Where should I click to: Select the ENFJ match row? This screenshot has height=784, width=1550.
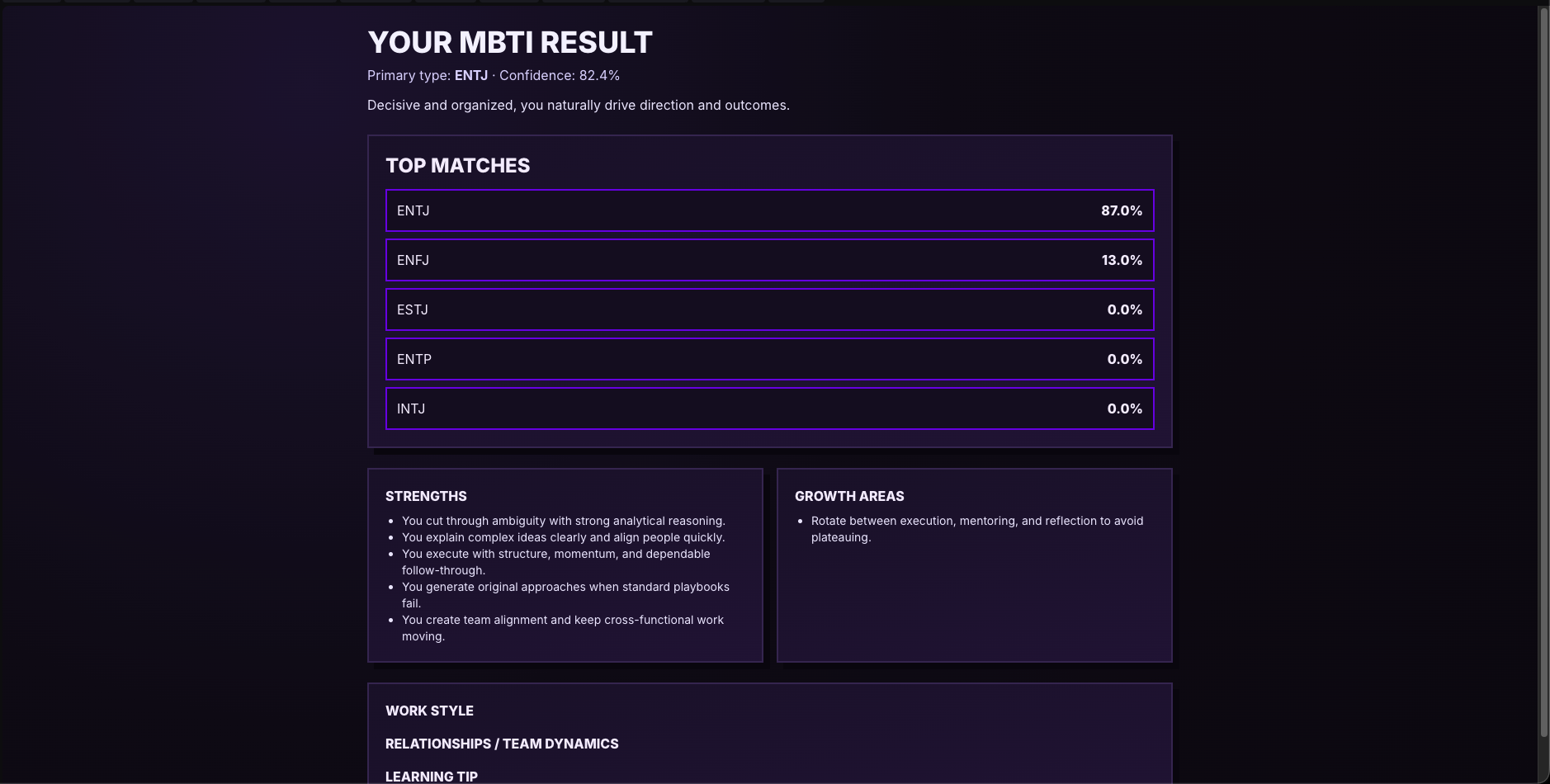(x=769, y=260)
